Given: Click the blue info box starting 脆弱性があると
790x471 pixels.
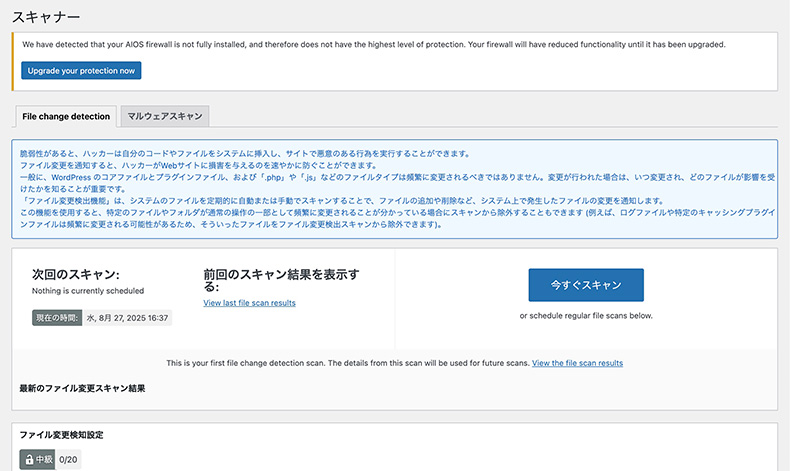Looking at the screenshot, I should pos(394,189).
